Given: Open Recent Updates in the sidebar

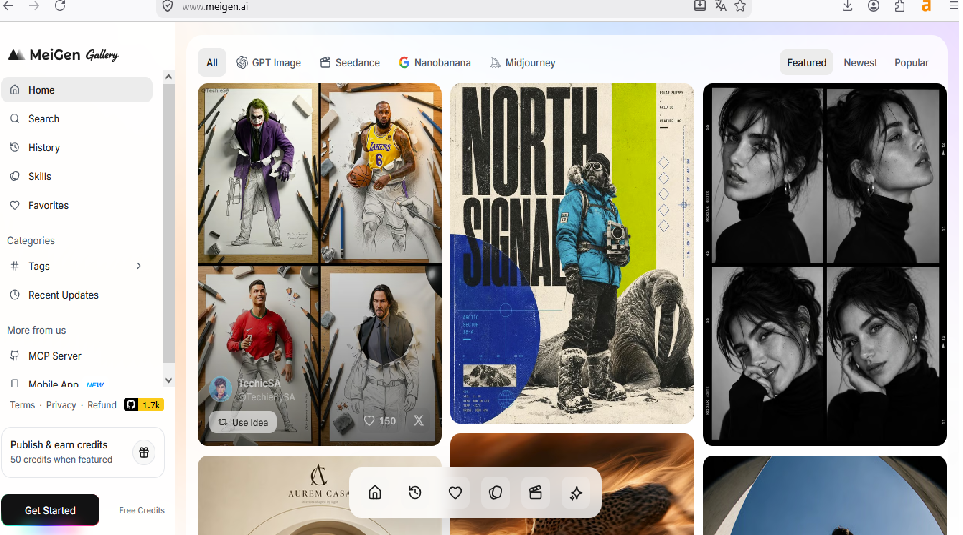Looking at the screenshot, I should point(77,295).
